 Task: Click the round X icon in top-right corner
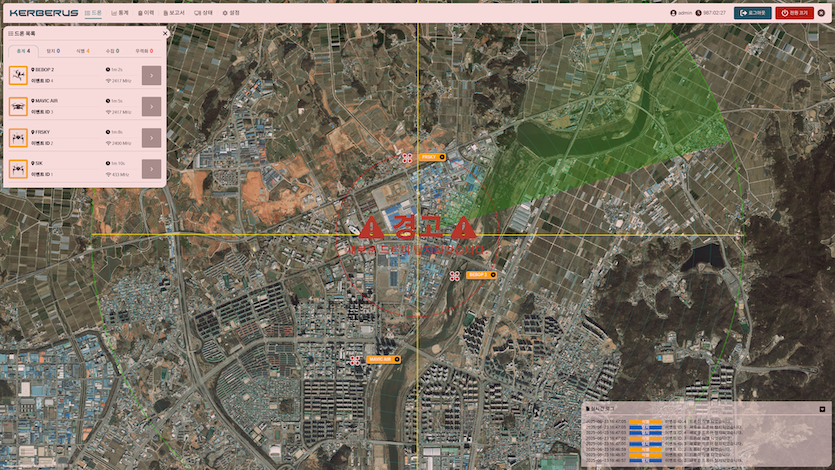(x=821, y=13)
